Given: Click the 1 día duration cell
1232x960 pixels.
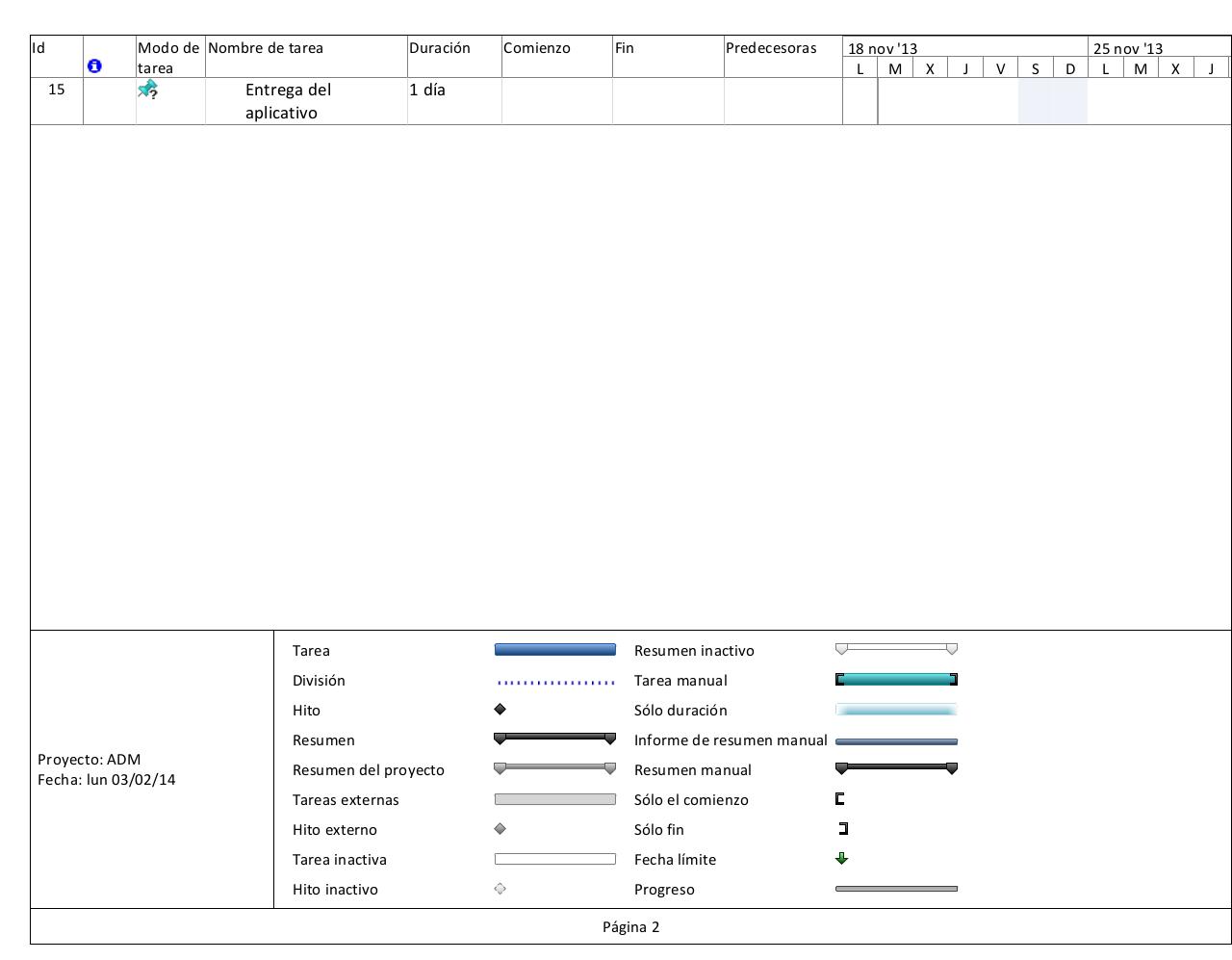Looking at the screenshot, I should pyautogui.click(x=427, y=91).
